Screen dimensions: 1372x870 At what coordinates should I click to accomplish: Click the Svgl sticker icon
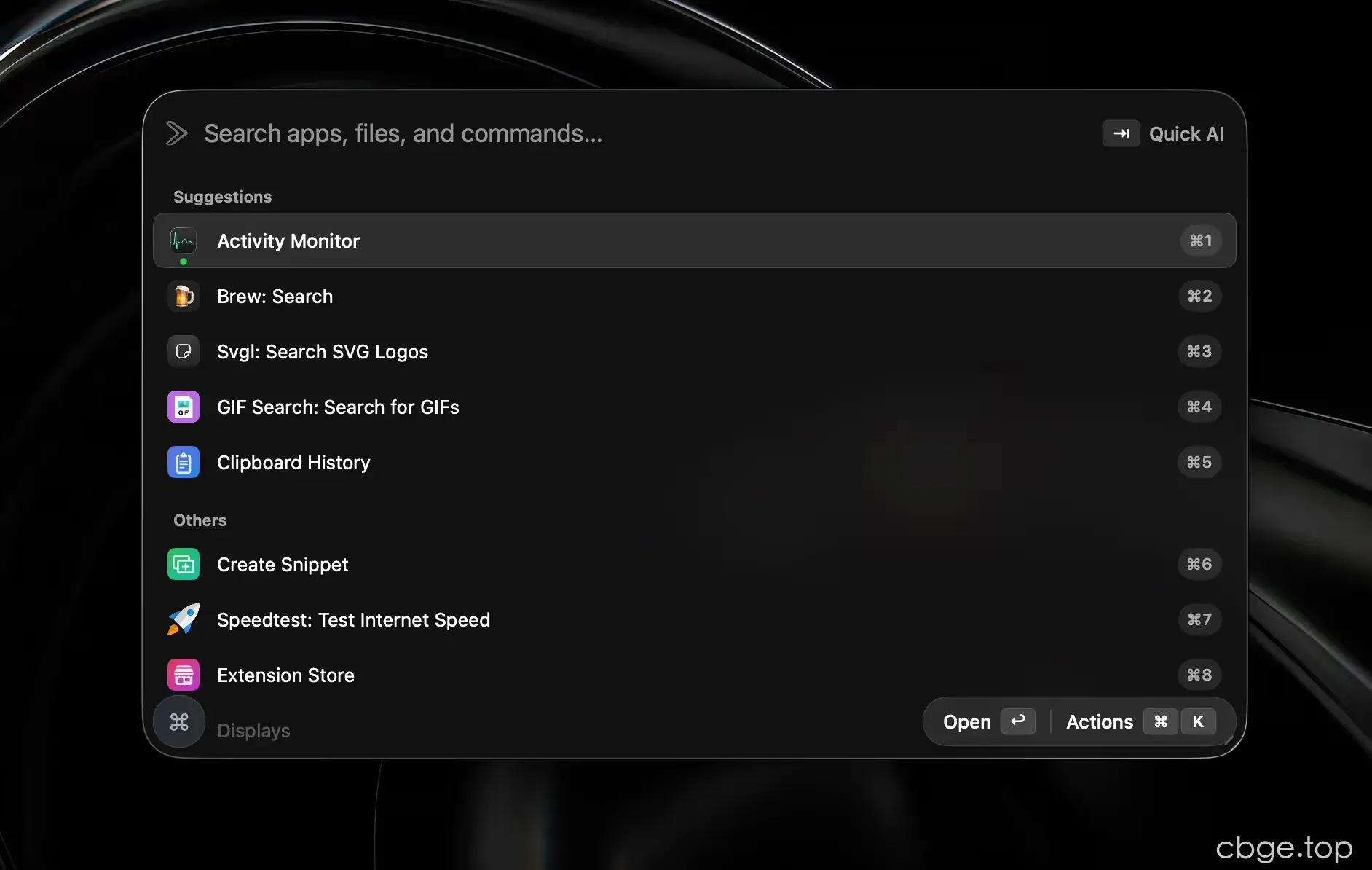tap(184, 351)
